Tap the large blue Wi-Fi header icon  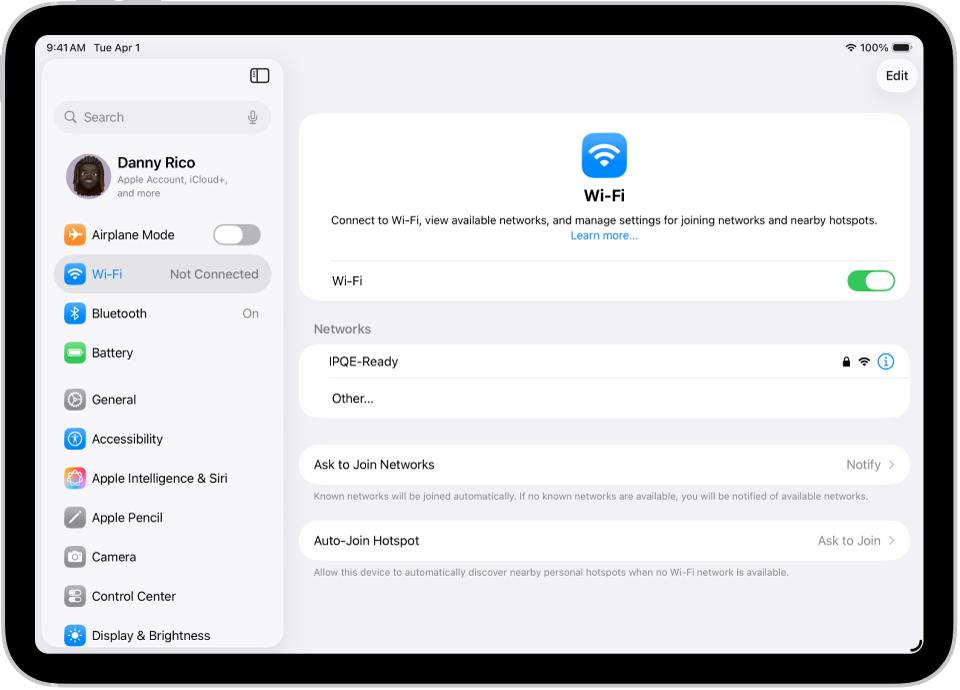(604, 155)
